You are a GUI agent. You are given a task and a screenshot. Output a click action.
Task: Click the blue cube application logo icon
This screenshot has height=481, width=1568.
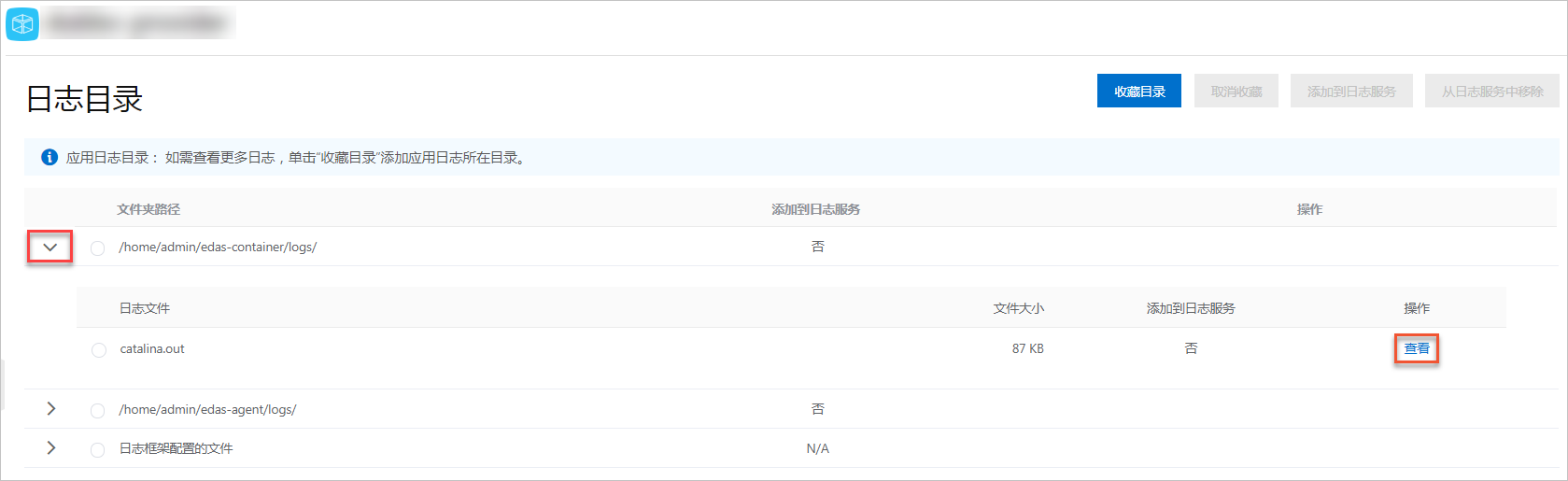(22, 24)
